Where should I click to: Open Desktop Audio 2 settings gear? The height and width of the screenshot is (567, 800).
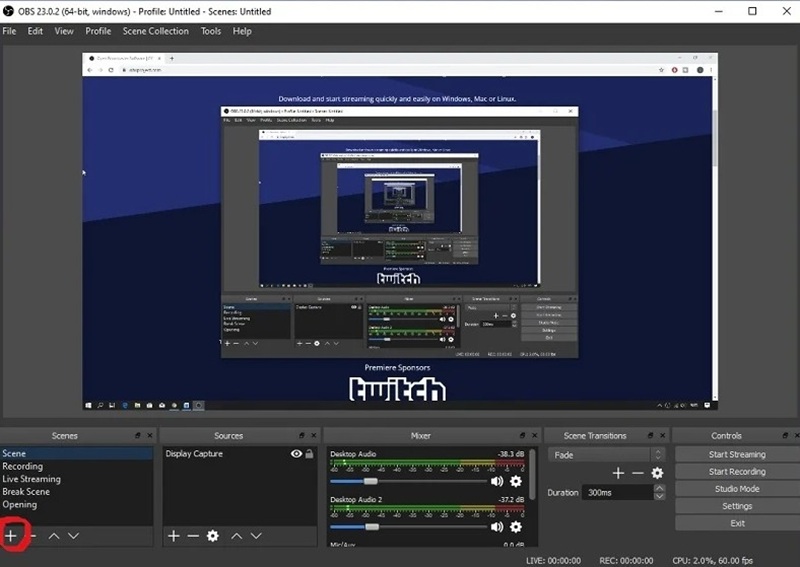coord(516,527)
